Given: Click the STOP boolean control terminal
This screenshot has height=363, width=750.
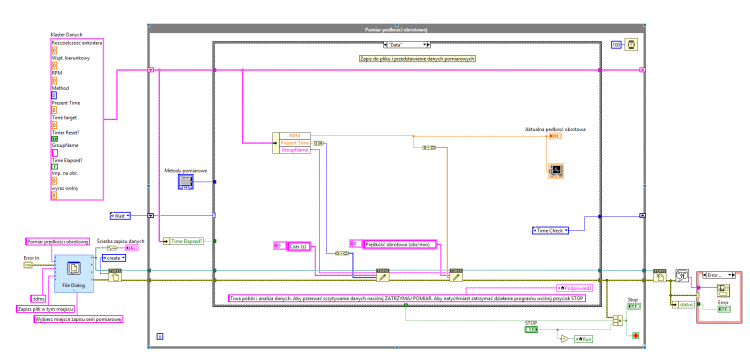Looking at the screenshot, I should (531, 330).
